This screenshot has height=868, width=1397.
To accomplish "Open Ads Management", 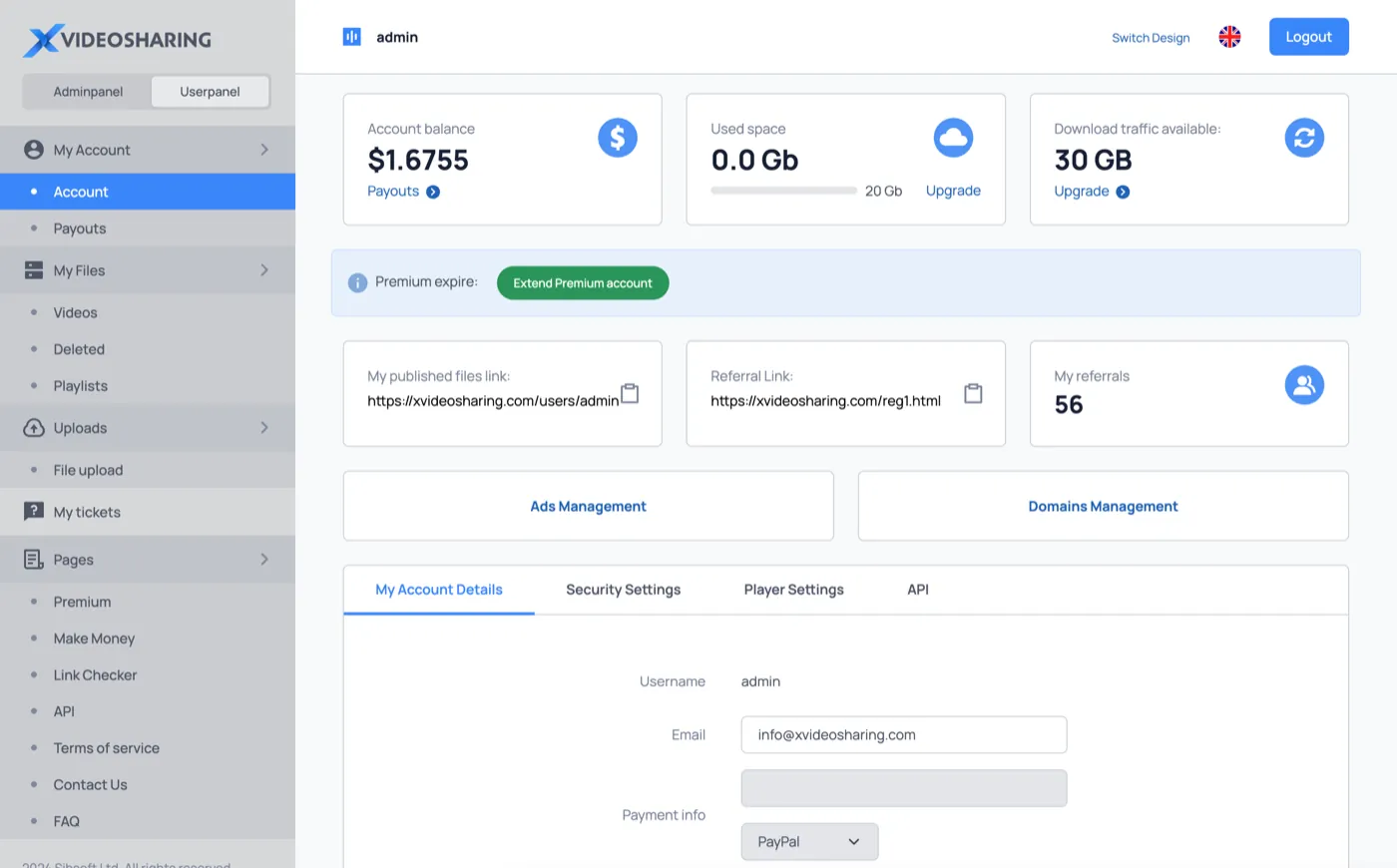I will [588, 506].
